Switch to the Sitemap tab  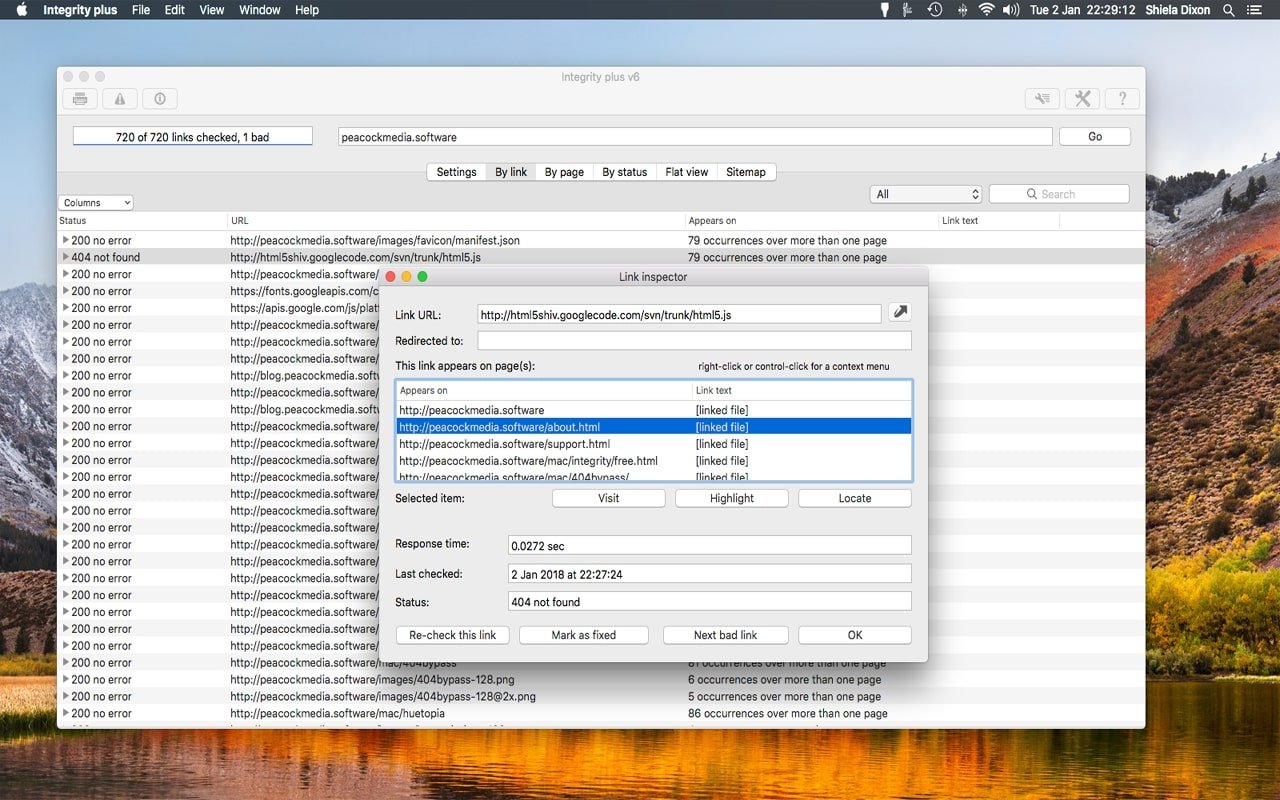(745, 172)
